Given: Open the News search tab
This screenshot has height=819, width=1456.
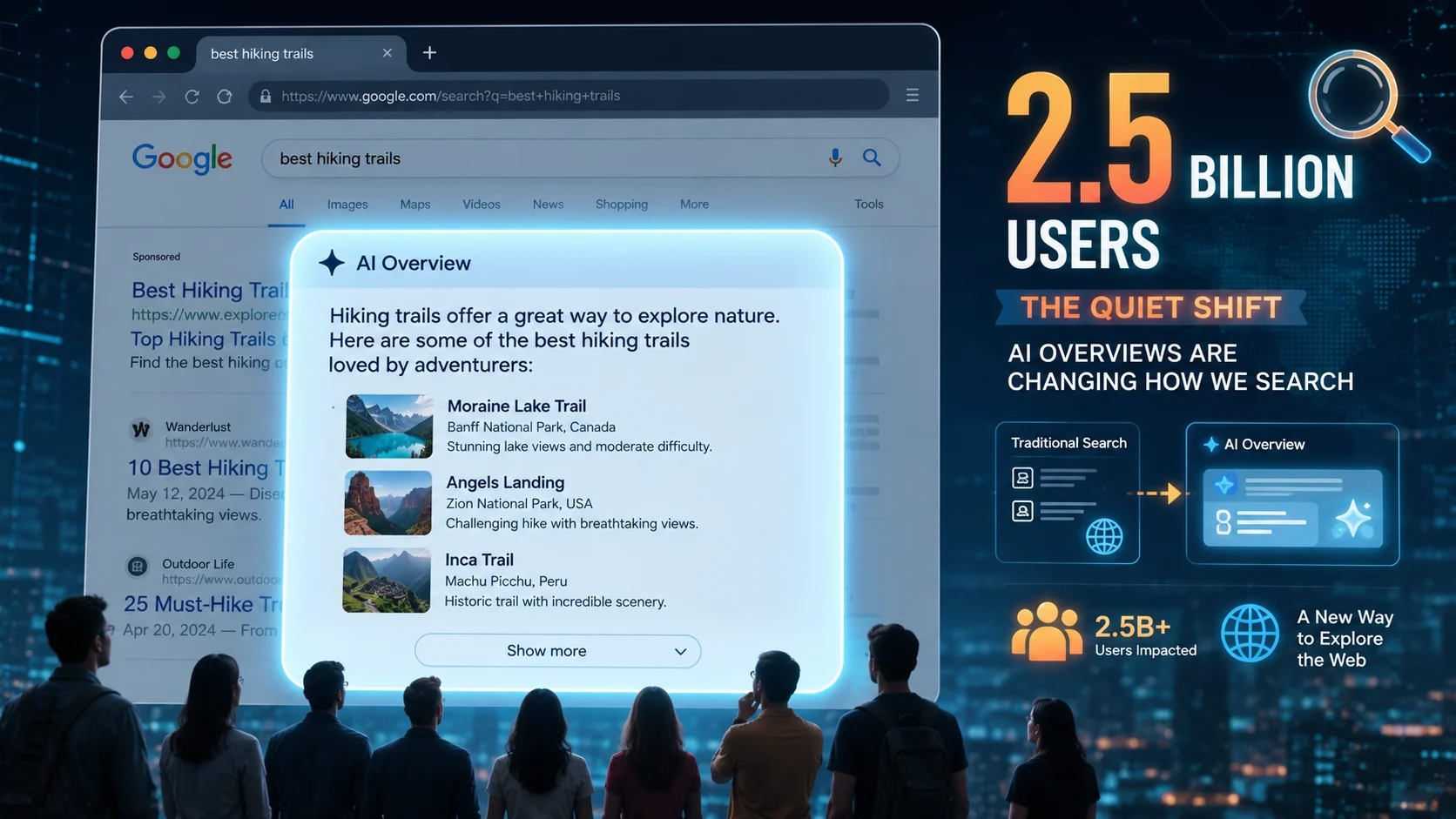Looking at the screenshot, I should (548, 205).
